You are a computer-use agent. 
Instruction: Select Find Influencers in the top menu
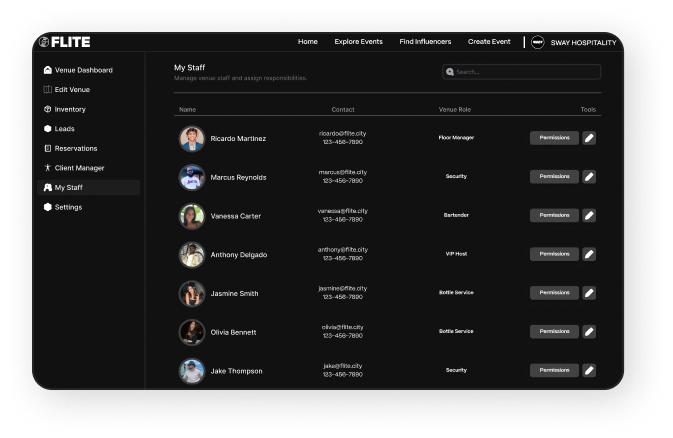coord(425,42)
